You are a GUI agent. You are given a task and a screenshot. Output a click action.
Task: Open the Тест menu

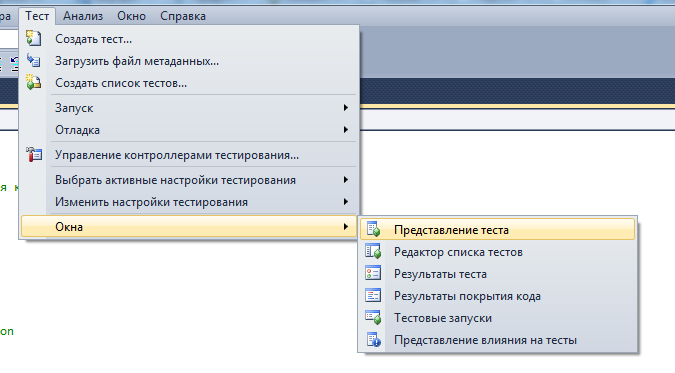37,16
